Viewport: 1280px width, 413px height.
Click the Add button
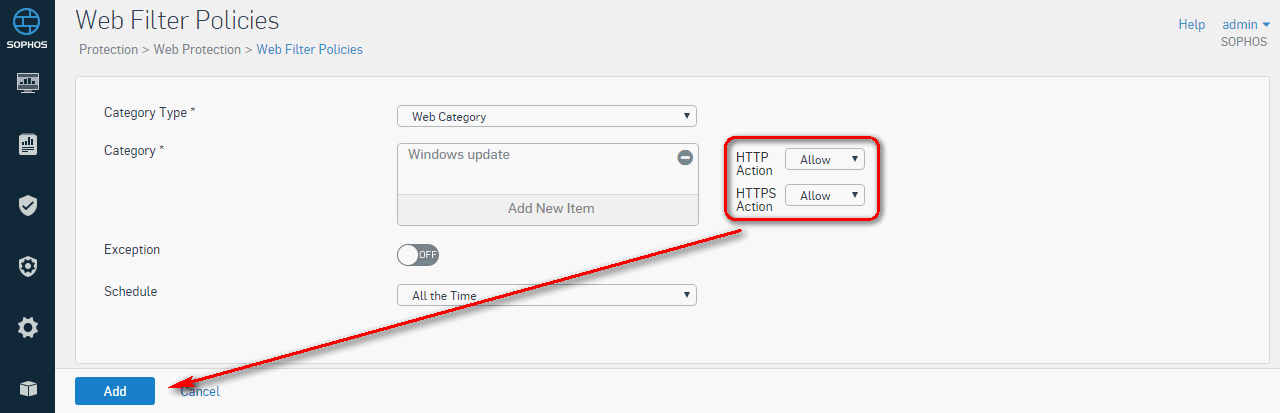[x=115, y=391]
